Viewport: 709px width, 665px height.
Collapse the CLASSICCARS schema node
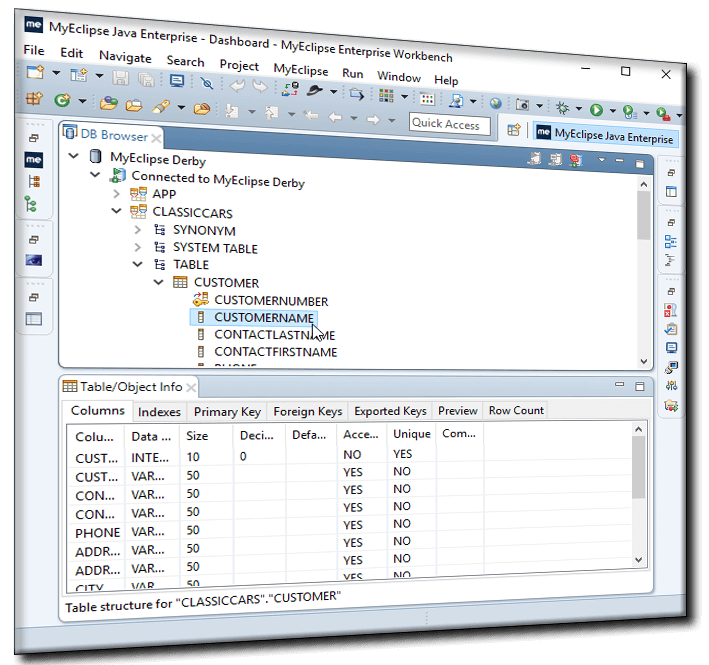(117, 211)
